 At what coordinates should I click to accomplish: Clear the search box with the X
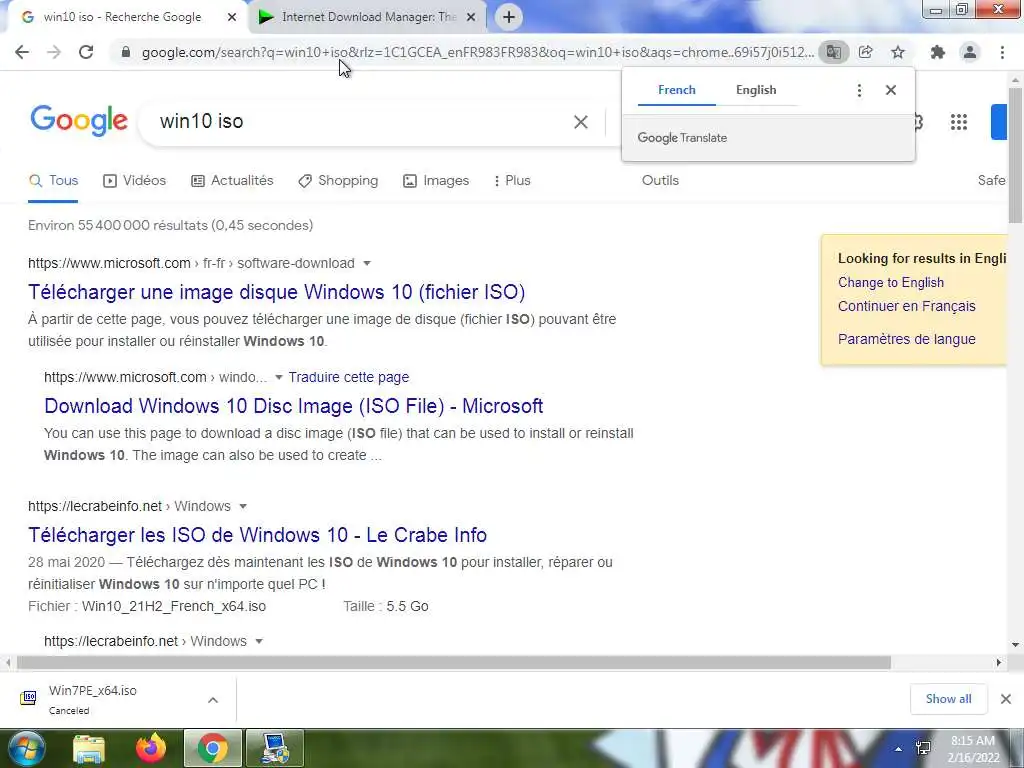(581, 122)
